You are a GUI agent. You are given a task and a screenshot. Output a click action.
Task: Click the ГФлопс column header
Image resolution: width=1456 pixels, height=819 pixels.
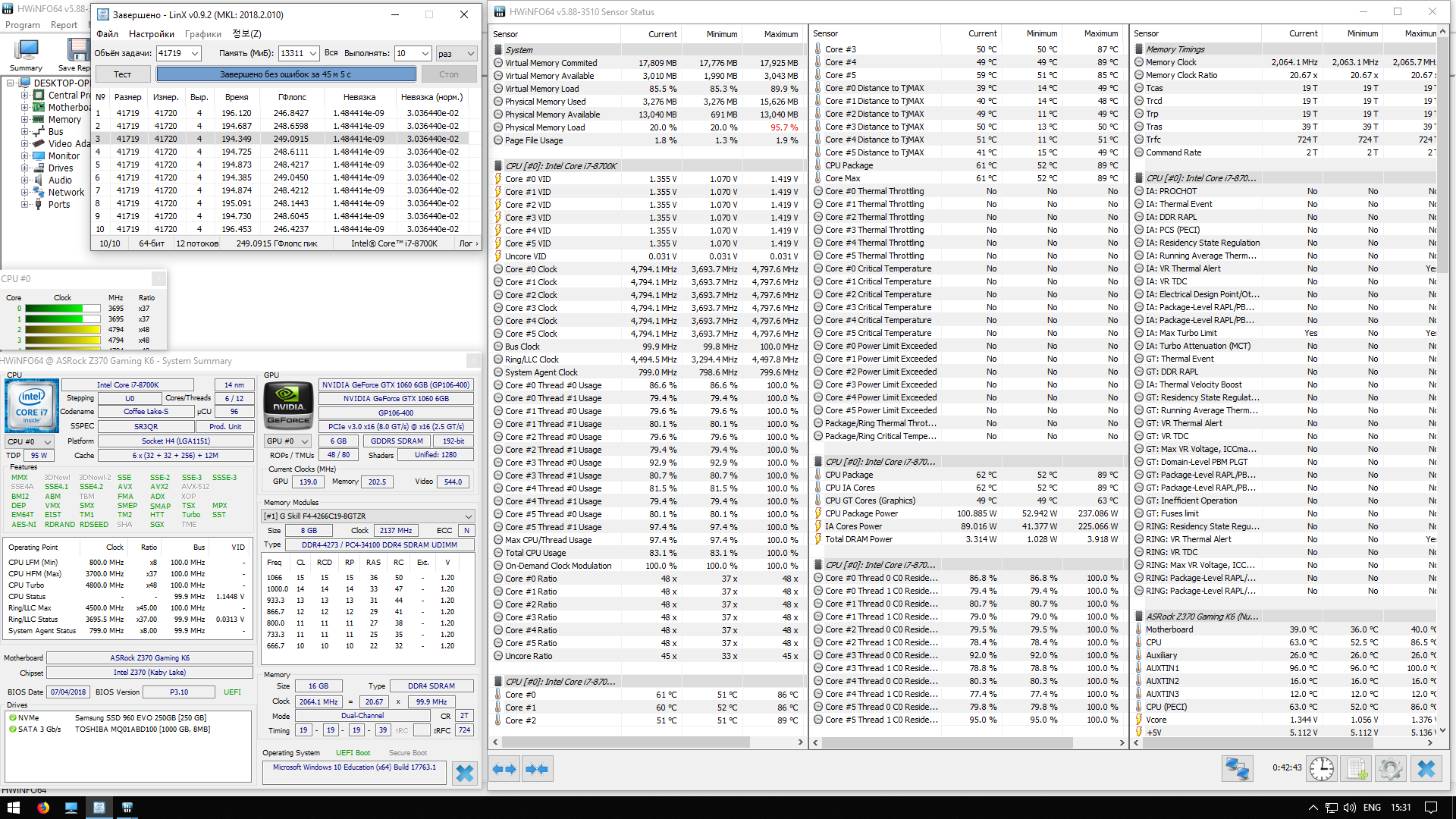(x=292, y=97)
